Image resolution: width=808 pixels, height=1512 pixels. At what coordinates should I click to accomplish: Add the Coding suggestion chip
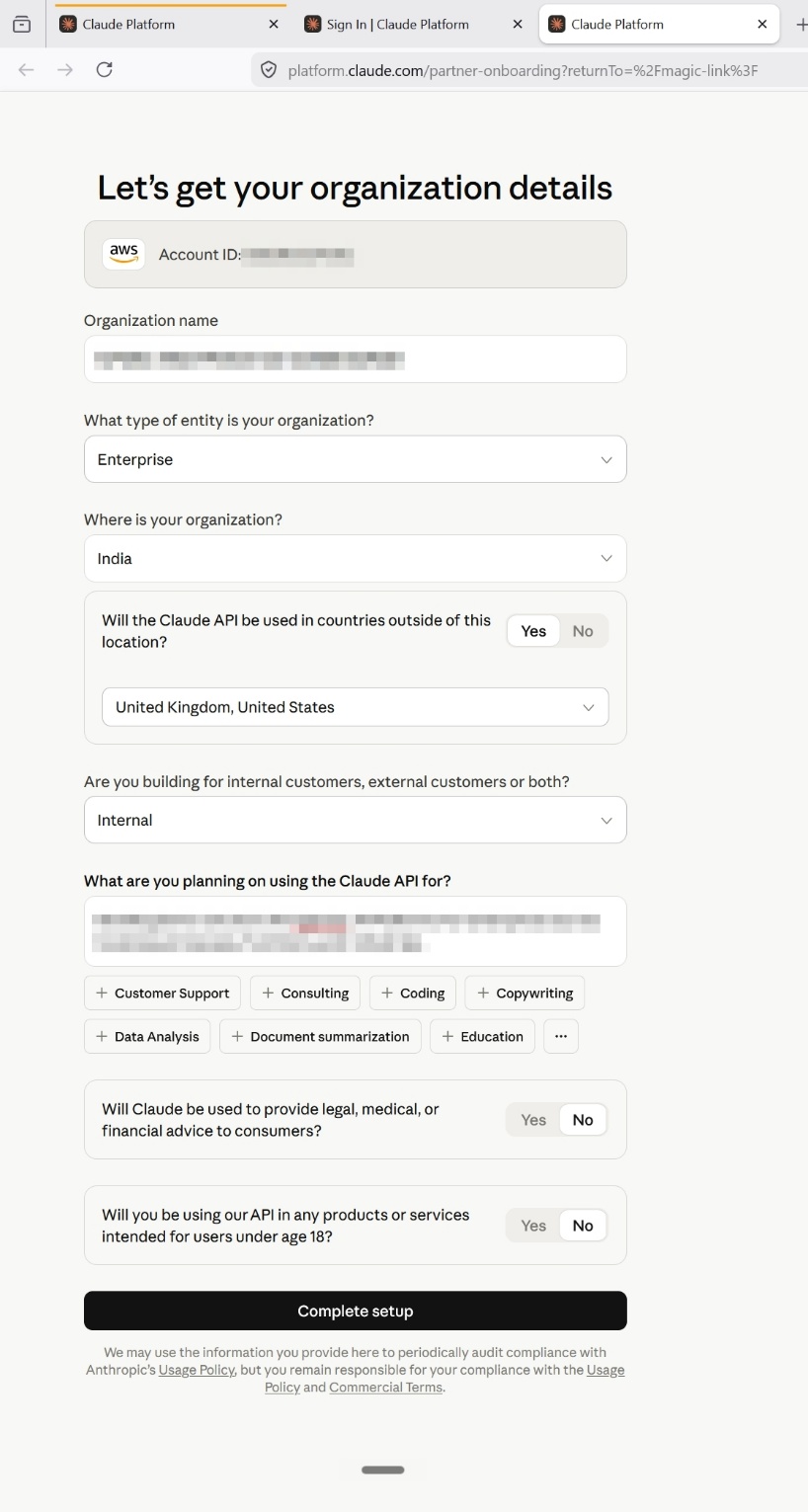tap(413, 993)
